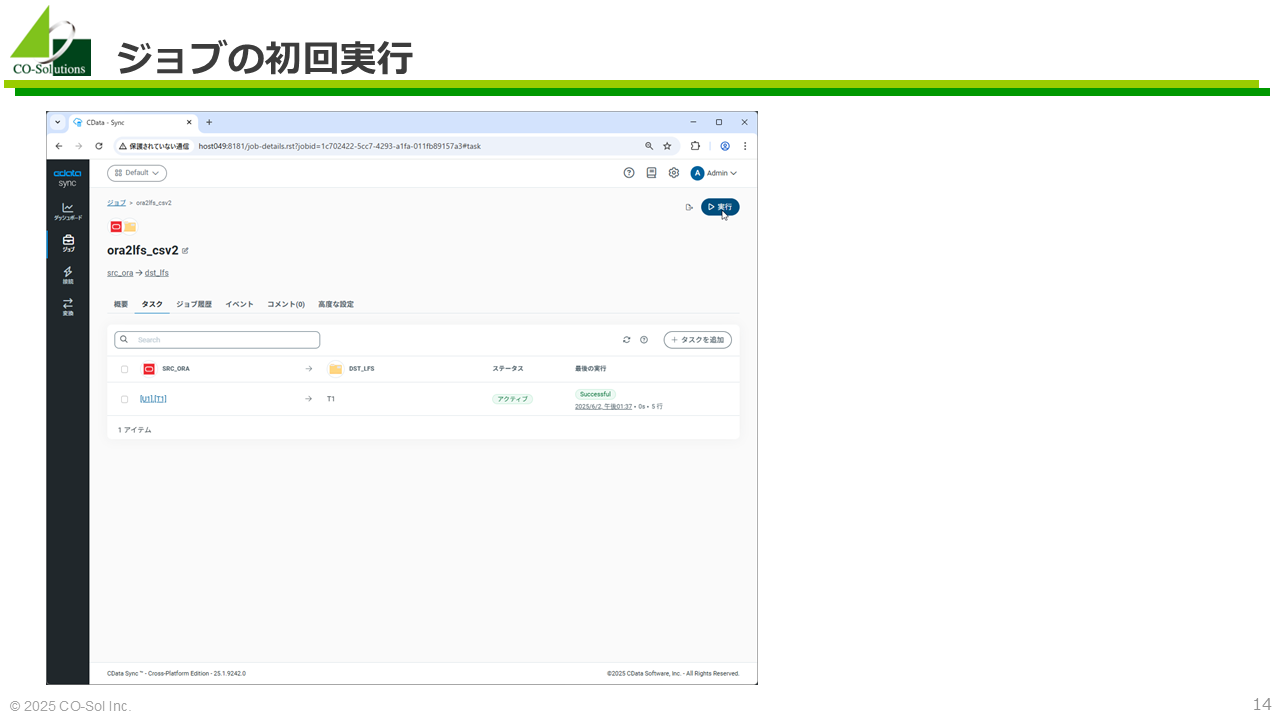Switch to the イベント tab
The height and width of the screenshot is (720, 1280).
tap(239, 304)
